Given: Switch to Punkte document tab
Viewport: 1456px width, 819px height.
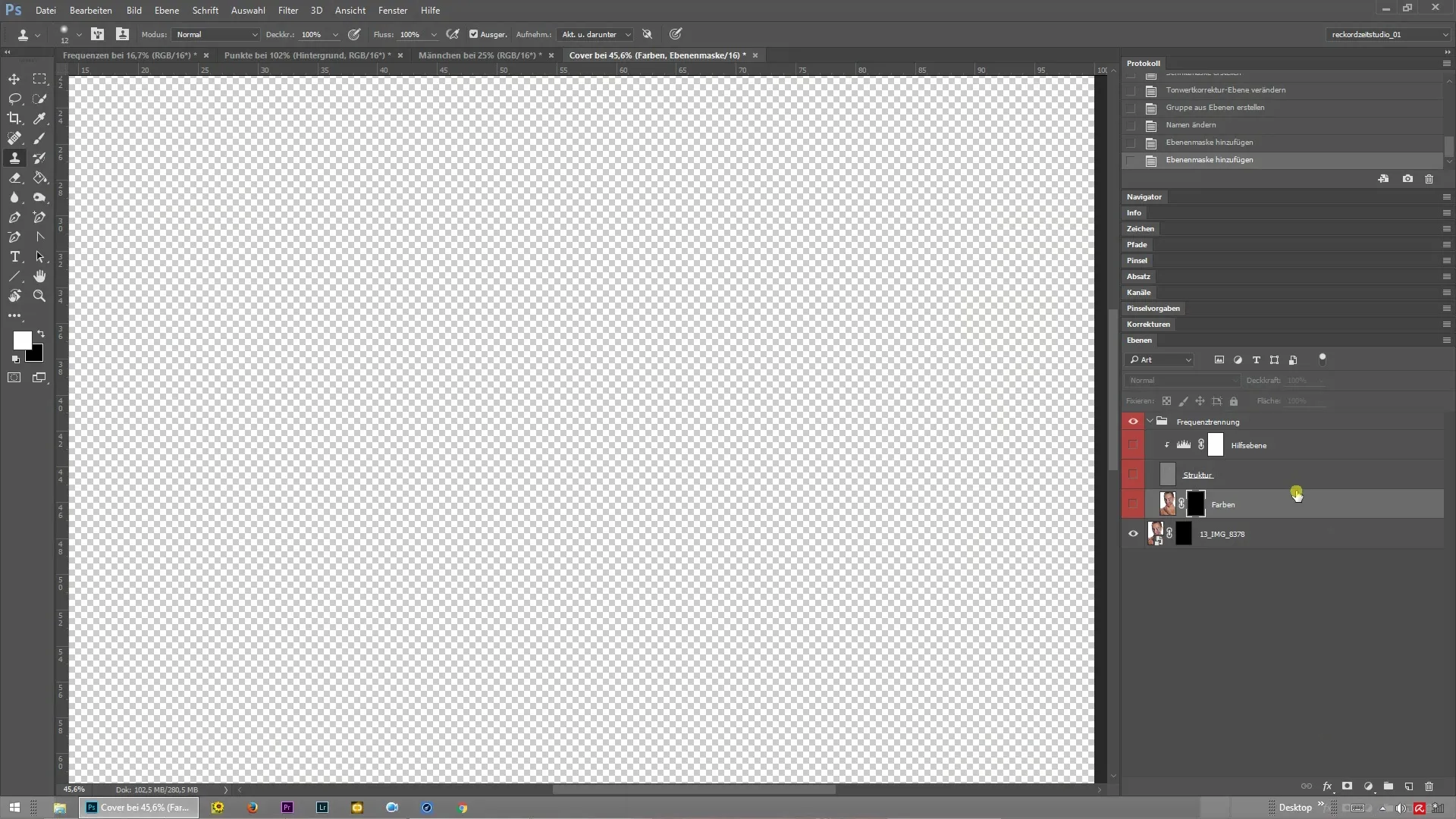Looking at the screenshot, I should pos(308,55).
